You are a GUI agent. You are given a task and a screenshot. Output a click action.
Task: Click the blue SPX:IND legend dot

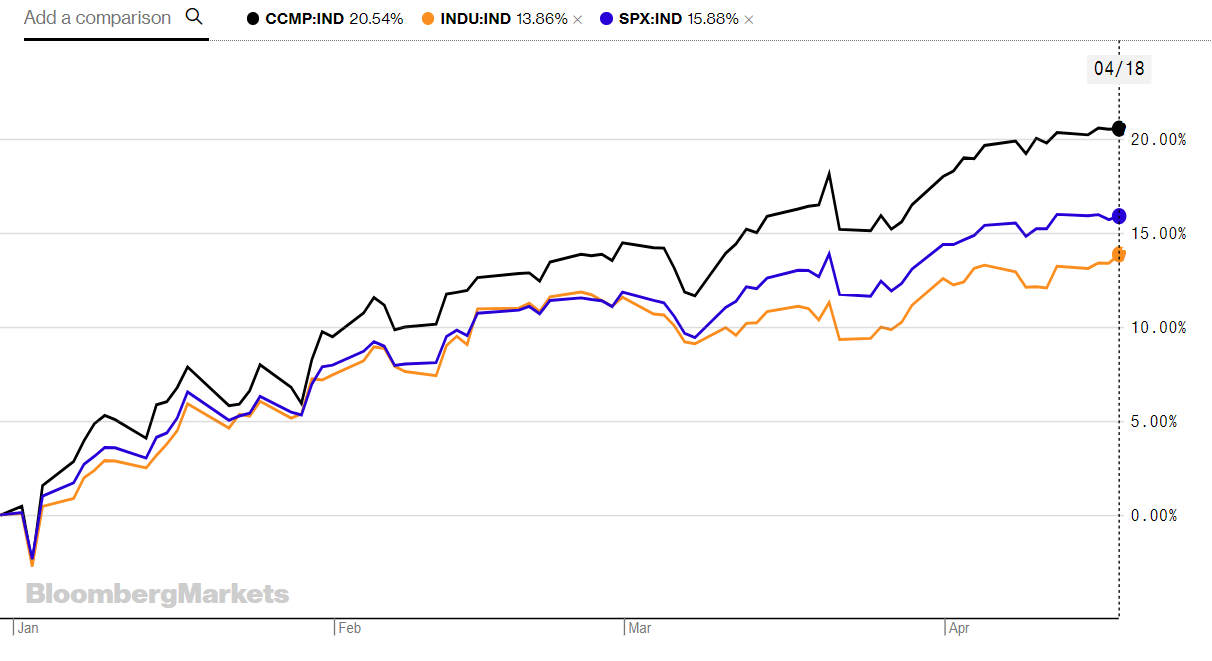(605, 19)
